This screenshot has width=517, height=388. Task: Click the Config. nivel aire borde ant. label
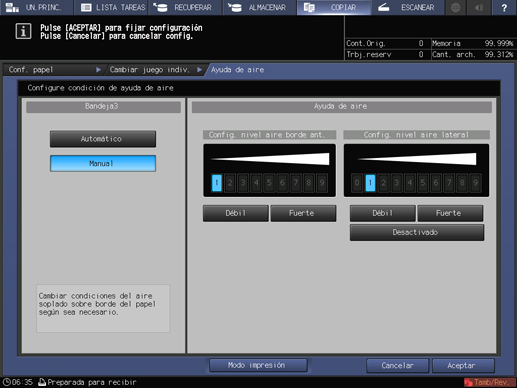(x=269, y=135)
